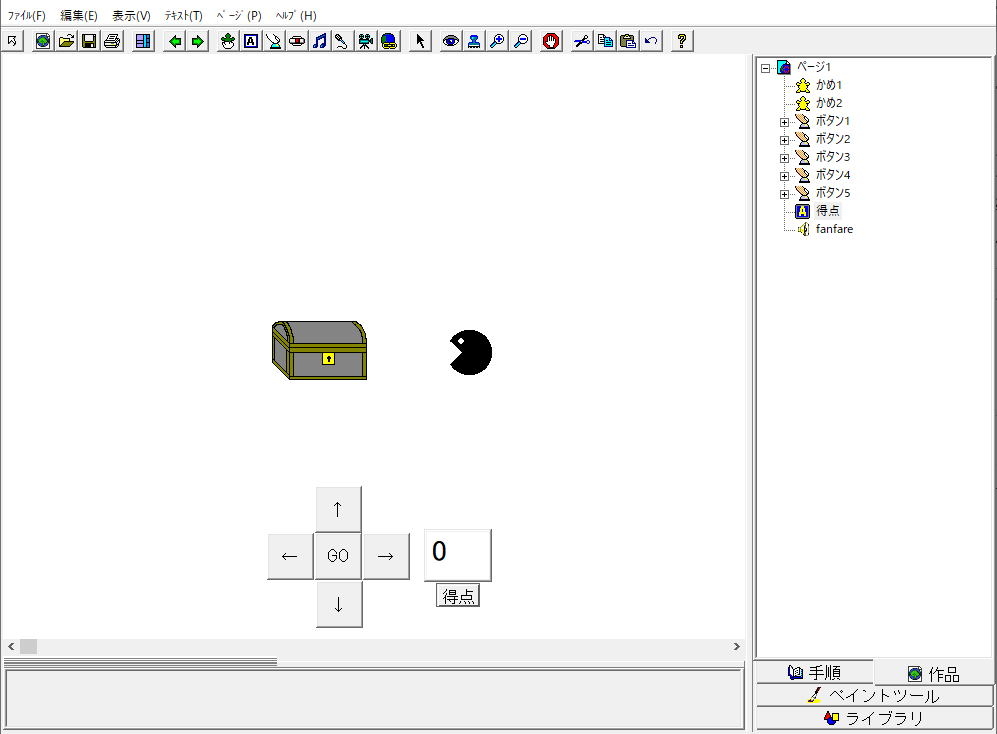Click the 得点 score text box

(457, 555)
